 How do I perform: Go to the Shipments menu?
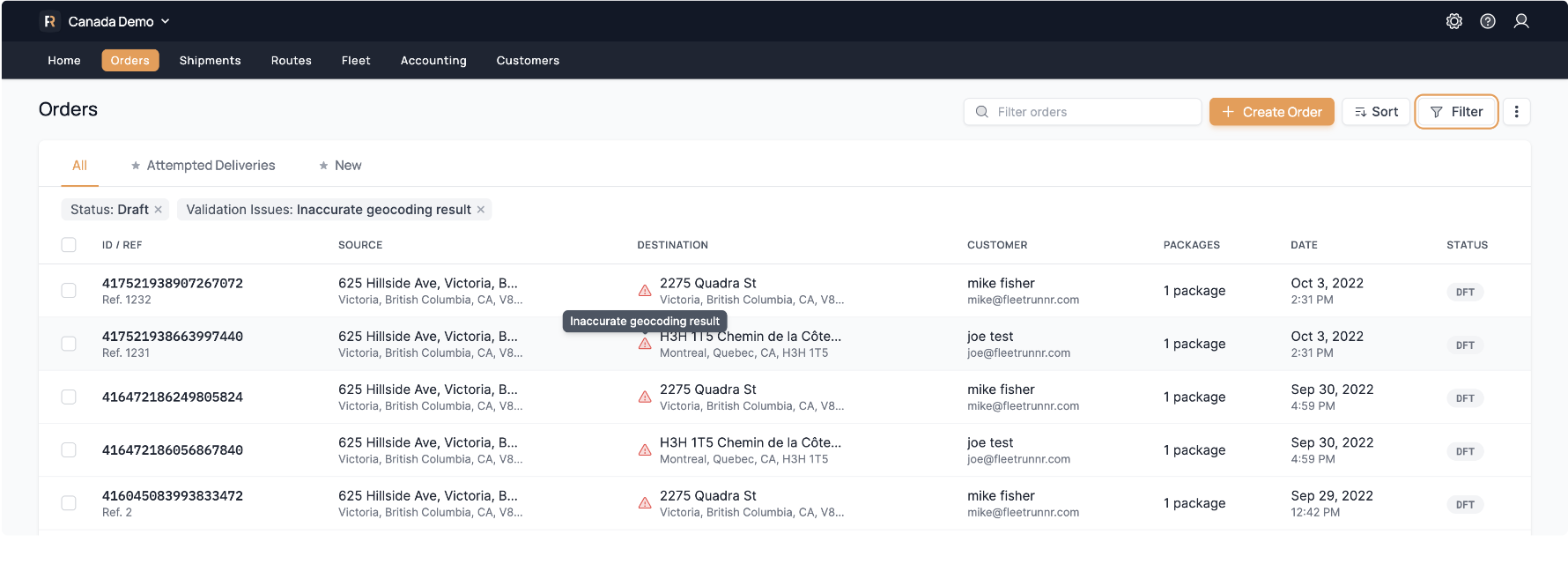coord(210,61)
